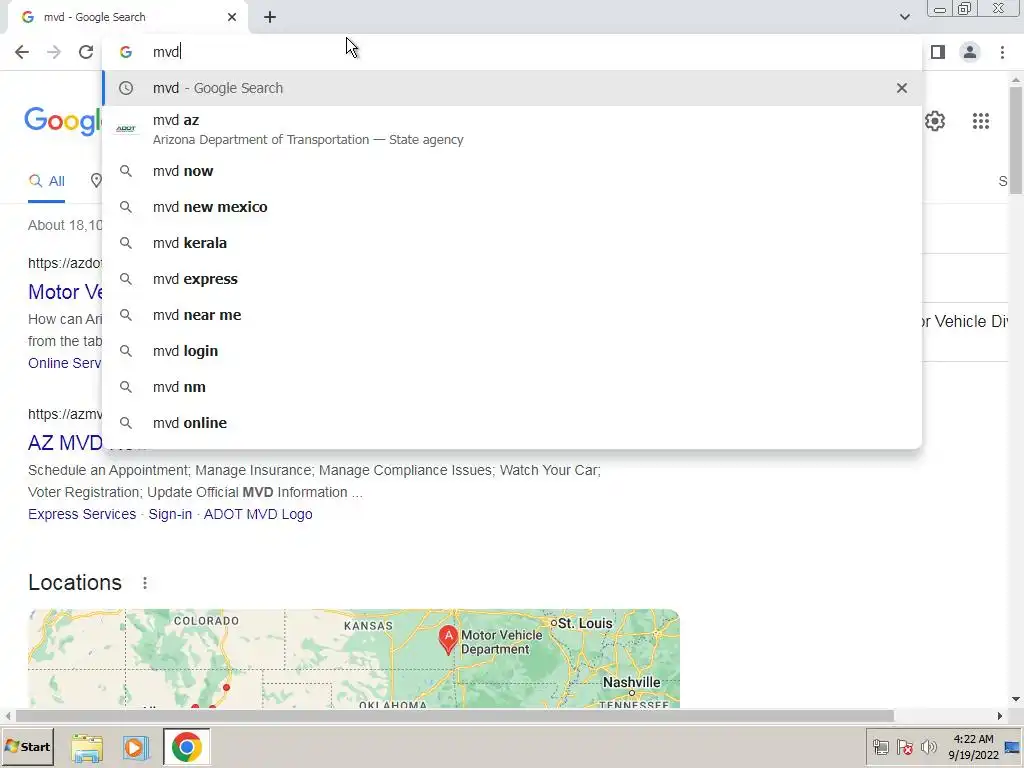Open the network tray icon

point(880,747)
